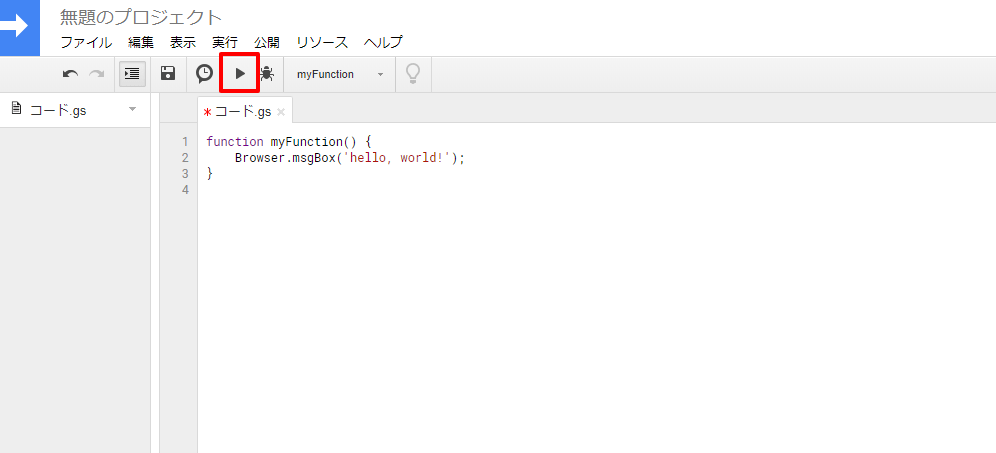Click the blue arrow project home icon
Viewport: 996px width, 453px height.
point(20,27)
